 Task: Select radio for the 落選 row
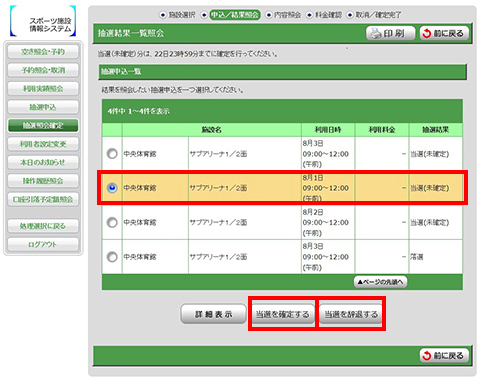[112, 257]
